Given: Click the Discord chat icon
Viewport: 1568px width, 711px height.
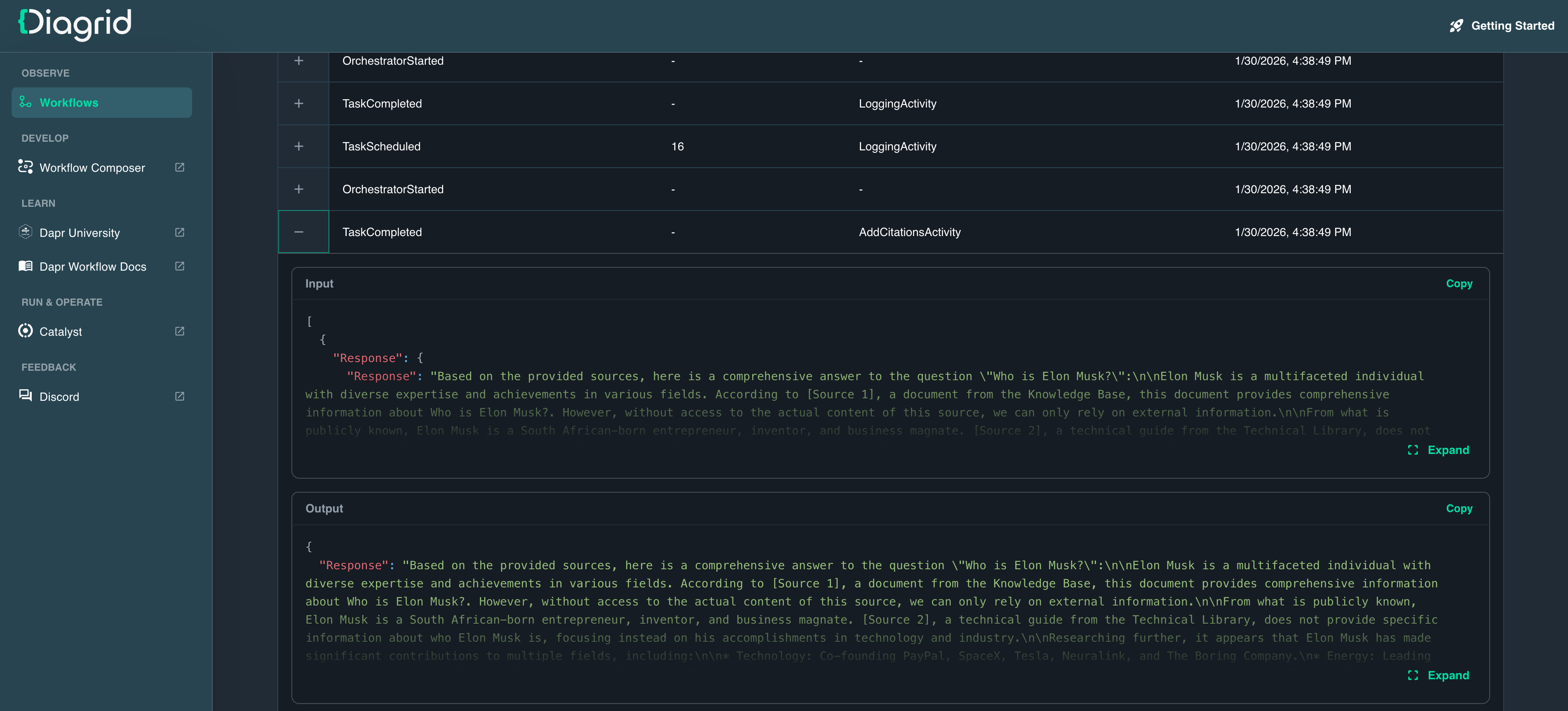Looking at the screenshot, I should click(x=26, y=395).
